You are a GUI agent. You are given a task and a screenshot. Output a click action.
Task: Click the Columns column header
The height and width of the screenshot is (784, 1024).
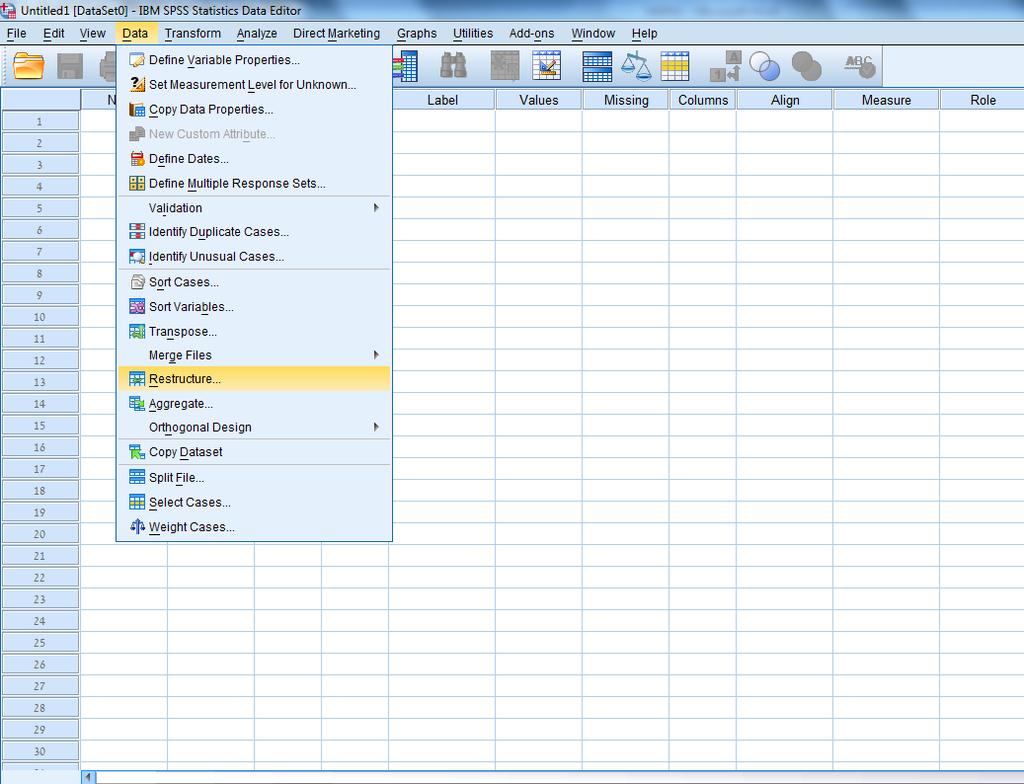point(703,100)
